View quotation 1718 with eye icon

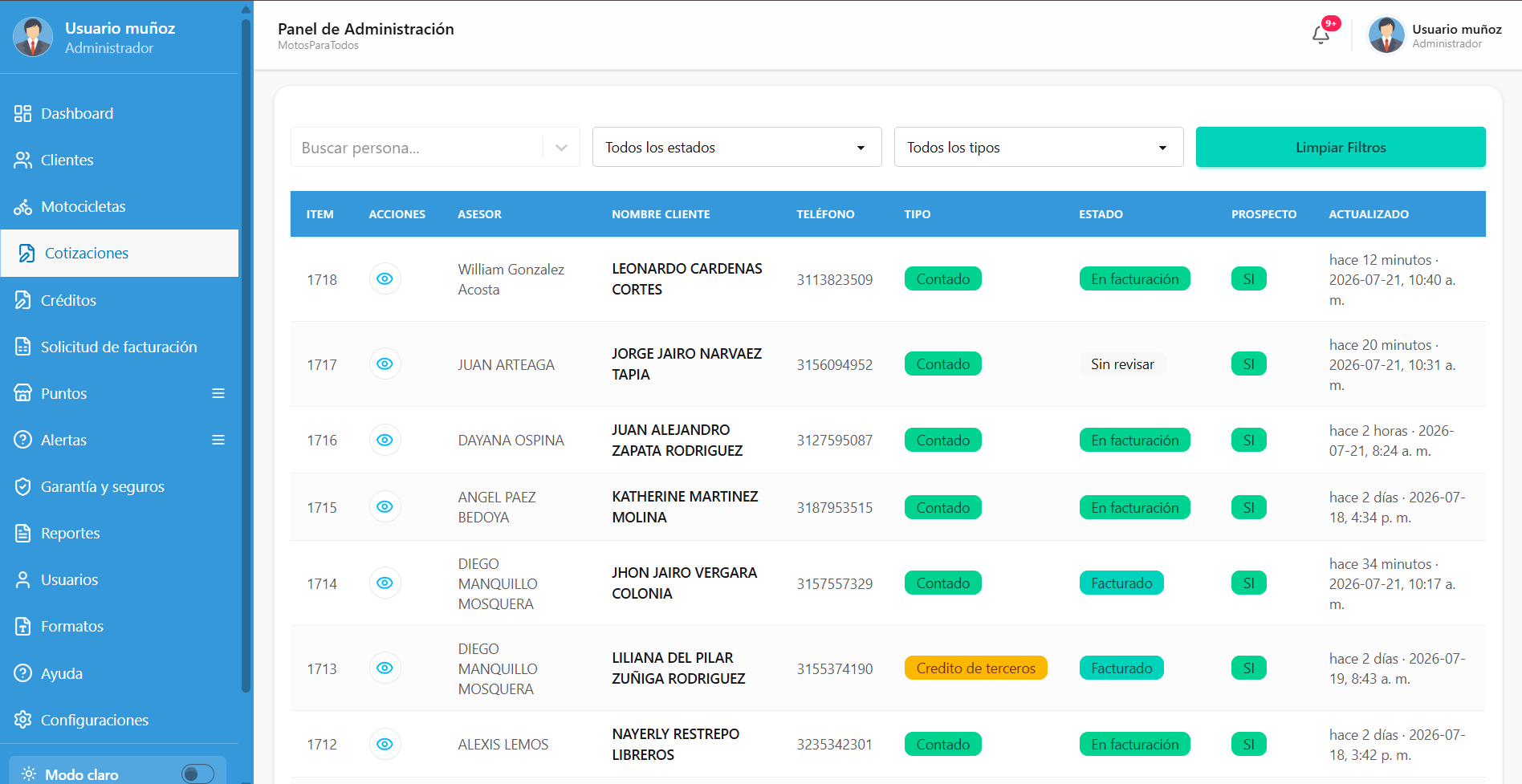click(x=385, y=278)
